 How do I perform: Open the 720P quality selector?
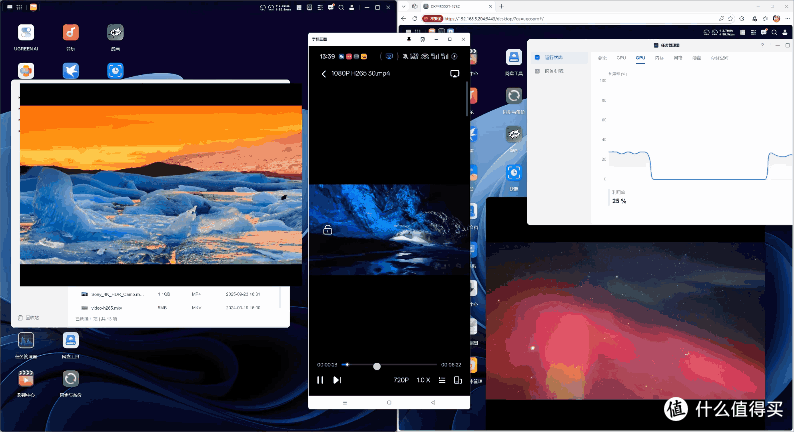pyautogui.click(x=401, y=380)
